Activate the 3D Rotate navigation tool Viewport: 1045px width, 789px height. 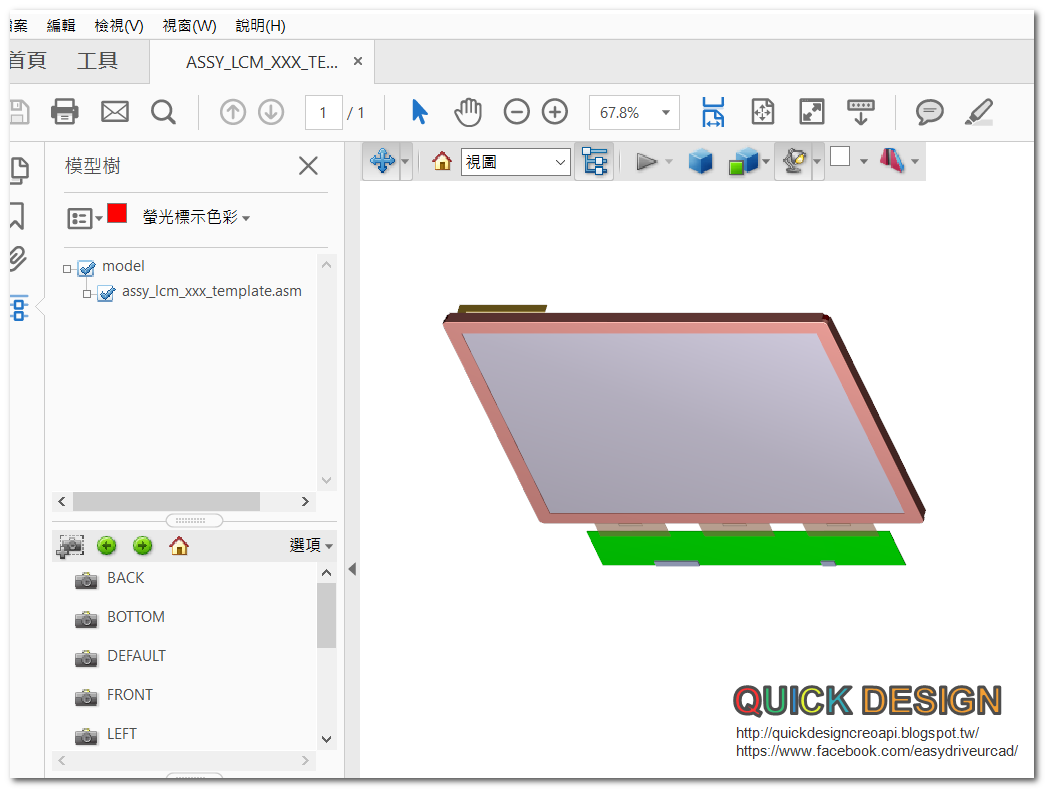(381, 161)
